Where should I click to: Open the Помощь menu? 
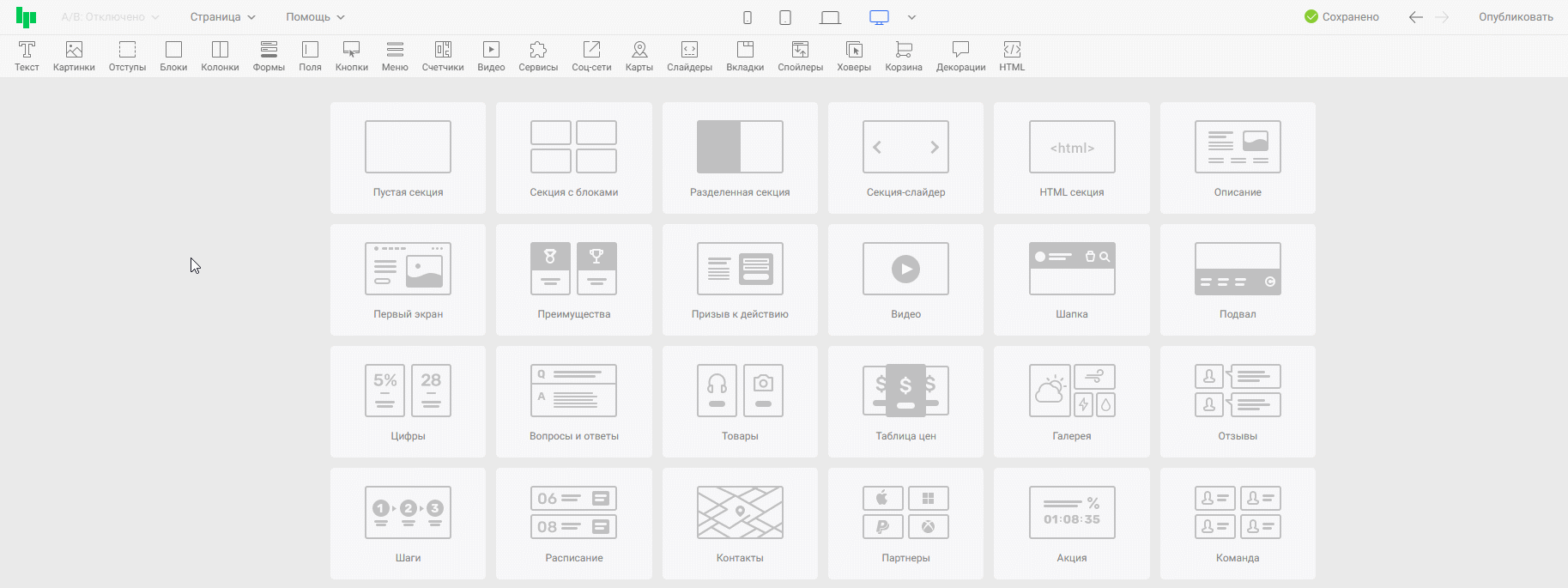tap(315, 17)
